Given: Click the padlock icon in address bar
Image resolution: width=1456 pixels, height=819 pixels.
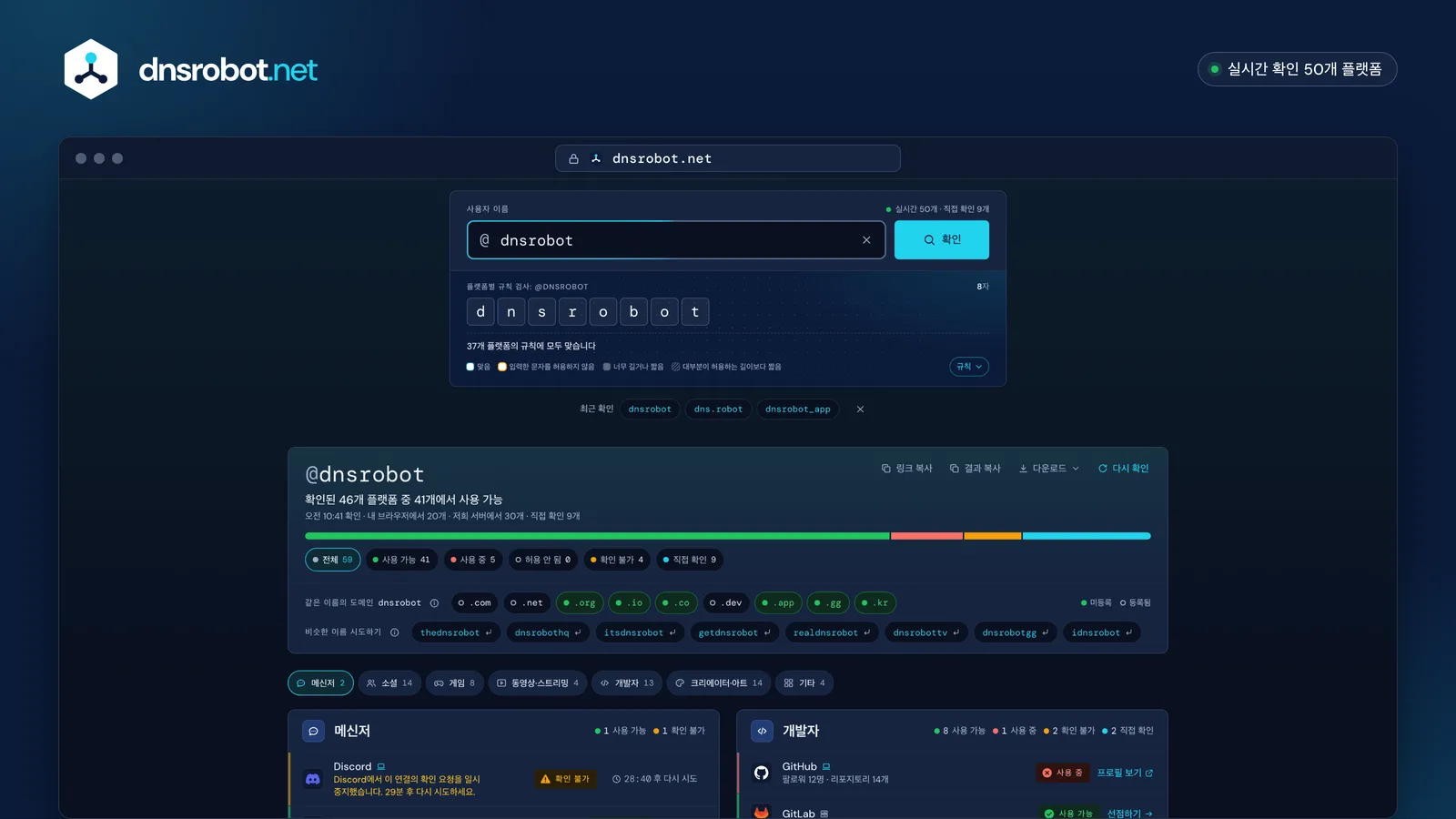Looking at the screenshot, I should 573,158.
